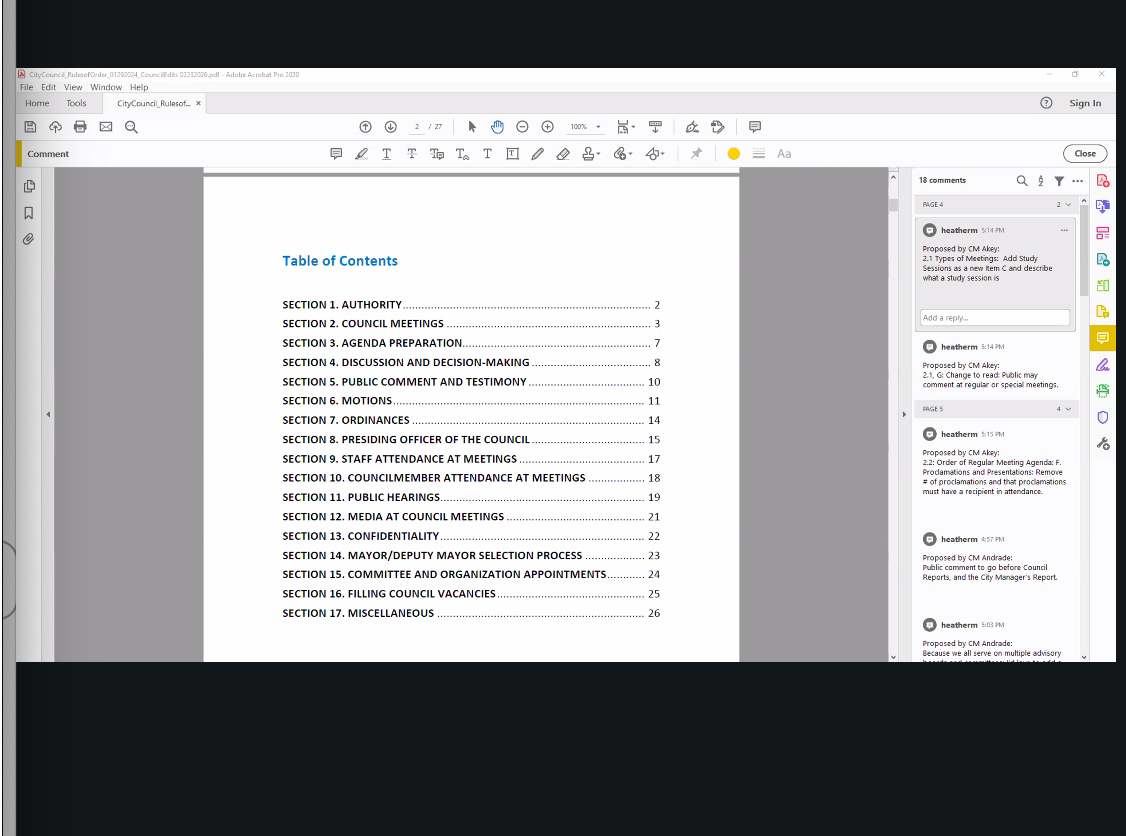
Task: Collapse the PAGE 4 comments group
Action: (x=1069, y=204)
